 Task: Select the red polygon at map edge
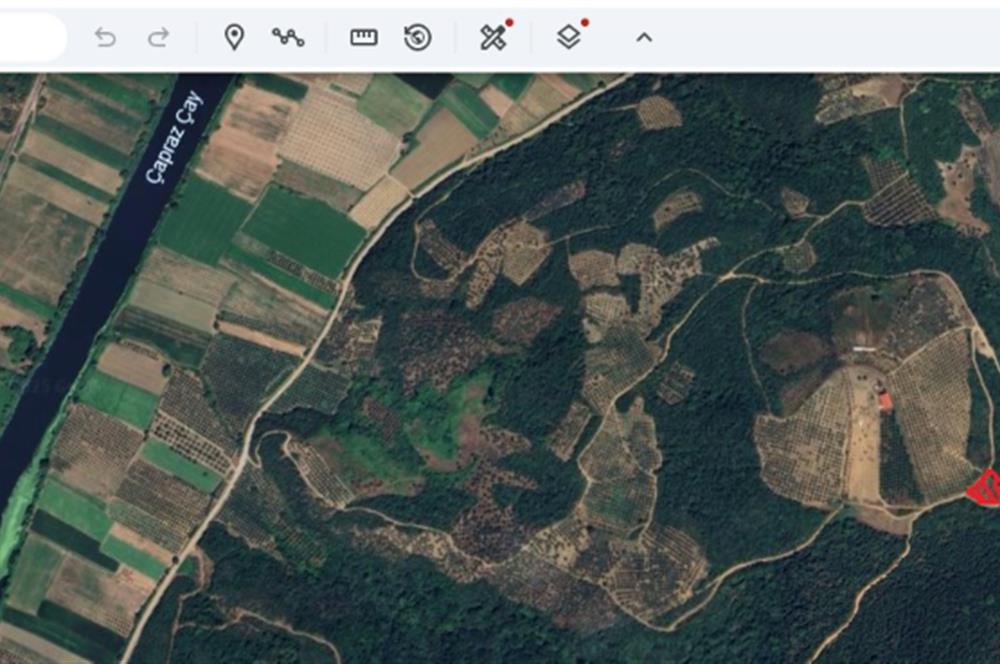pos(985,488)
